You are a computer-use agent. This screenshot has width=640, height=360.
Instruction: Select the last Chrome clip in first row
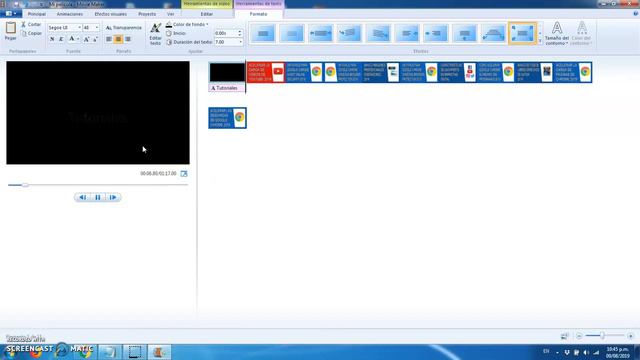click(x=573, y=72)
